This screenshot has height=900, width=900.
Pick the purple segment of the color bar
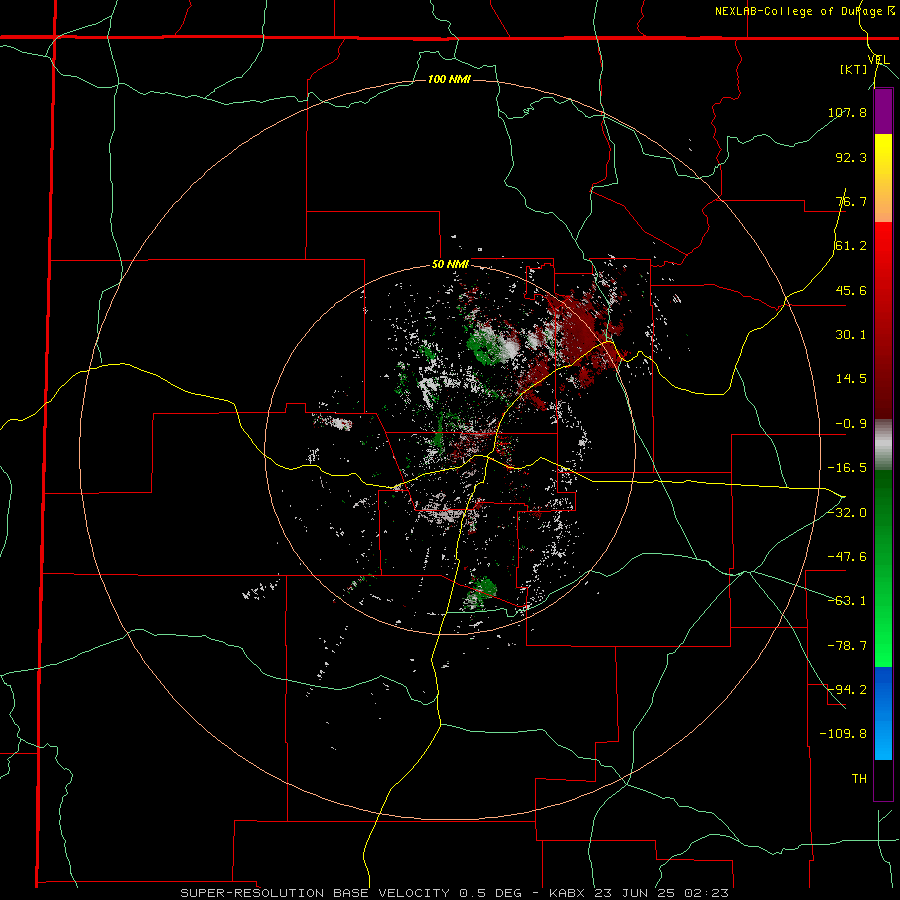tap(883, 111)
